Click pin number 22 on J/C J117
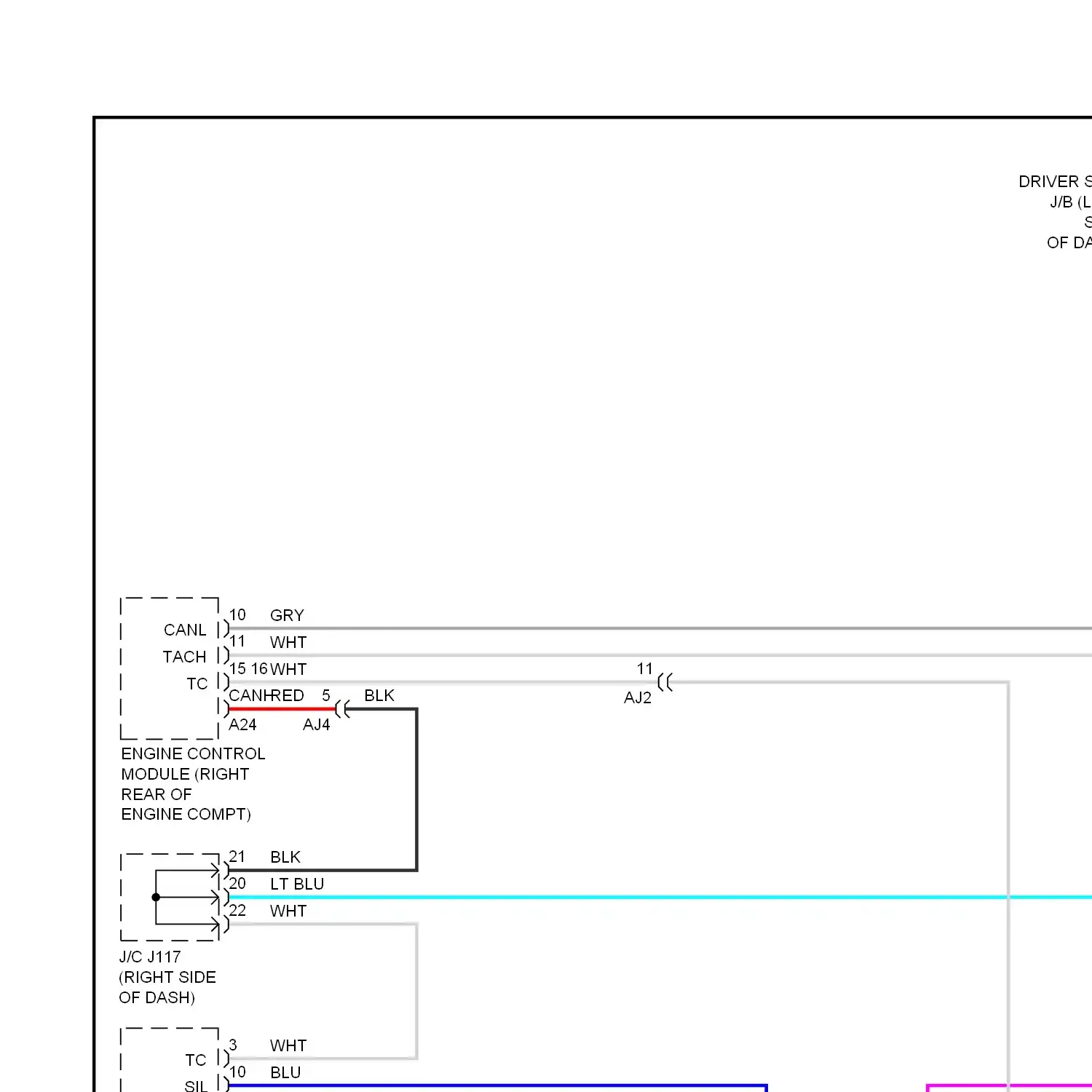Image resolution: width=1092 pixels, height=1092 pixels. [237, 910]
